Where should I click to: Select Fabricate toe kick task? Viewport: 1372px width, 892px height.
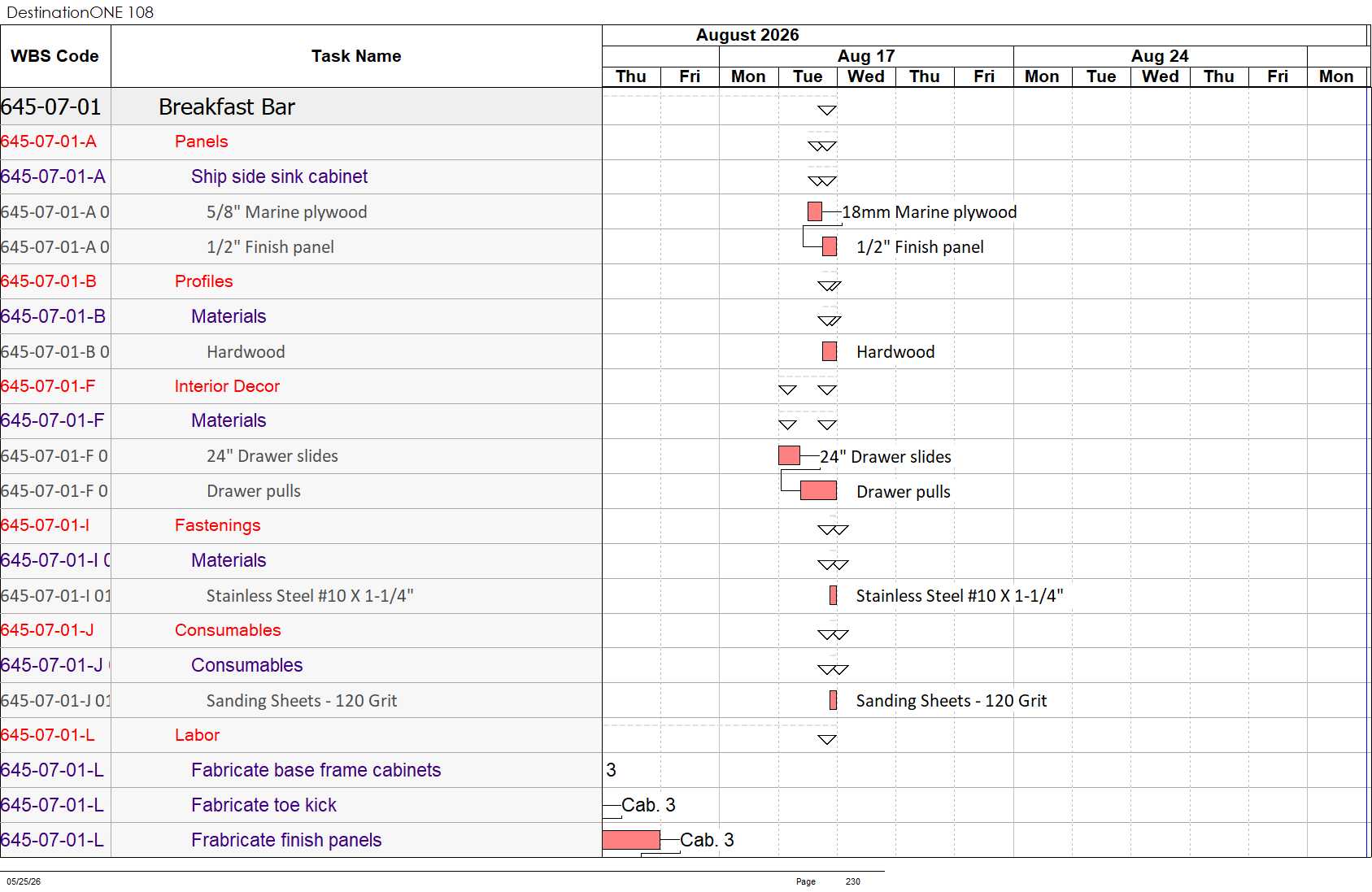264,805
